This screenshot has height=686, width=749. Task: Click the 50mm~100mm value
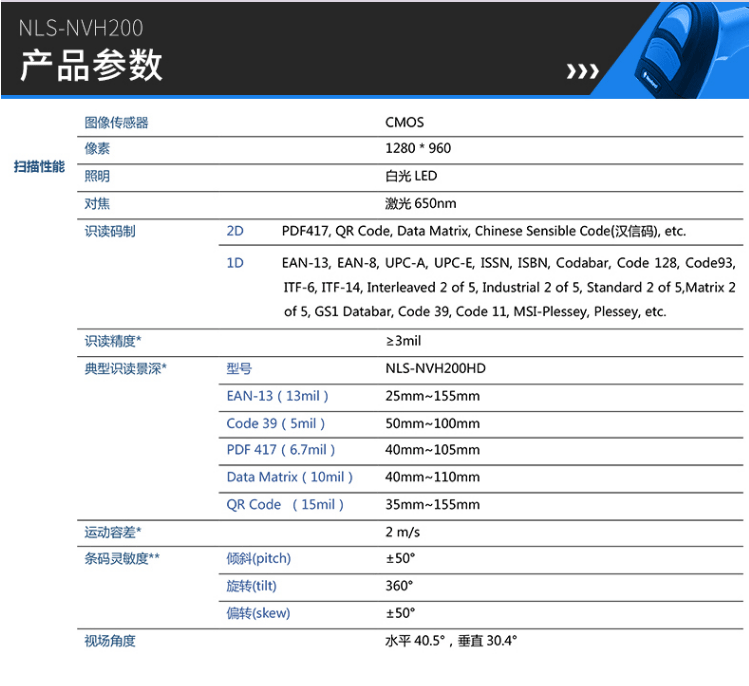tap(432, 423)
